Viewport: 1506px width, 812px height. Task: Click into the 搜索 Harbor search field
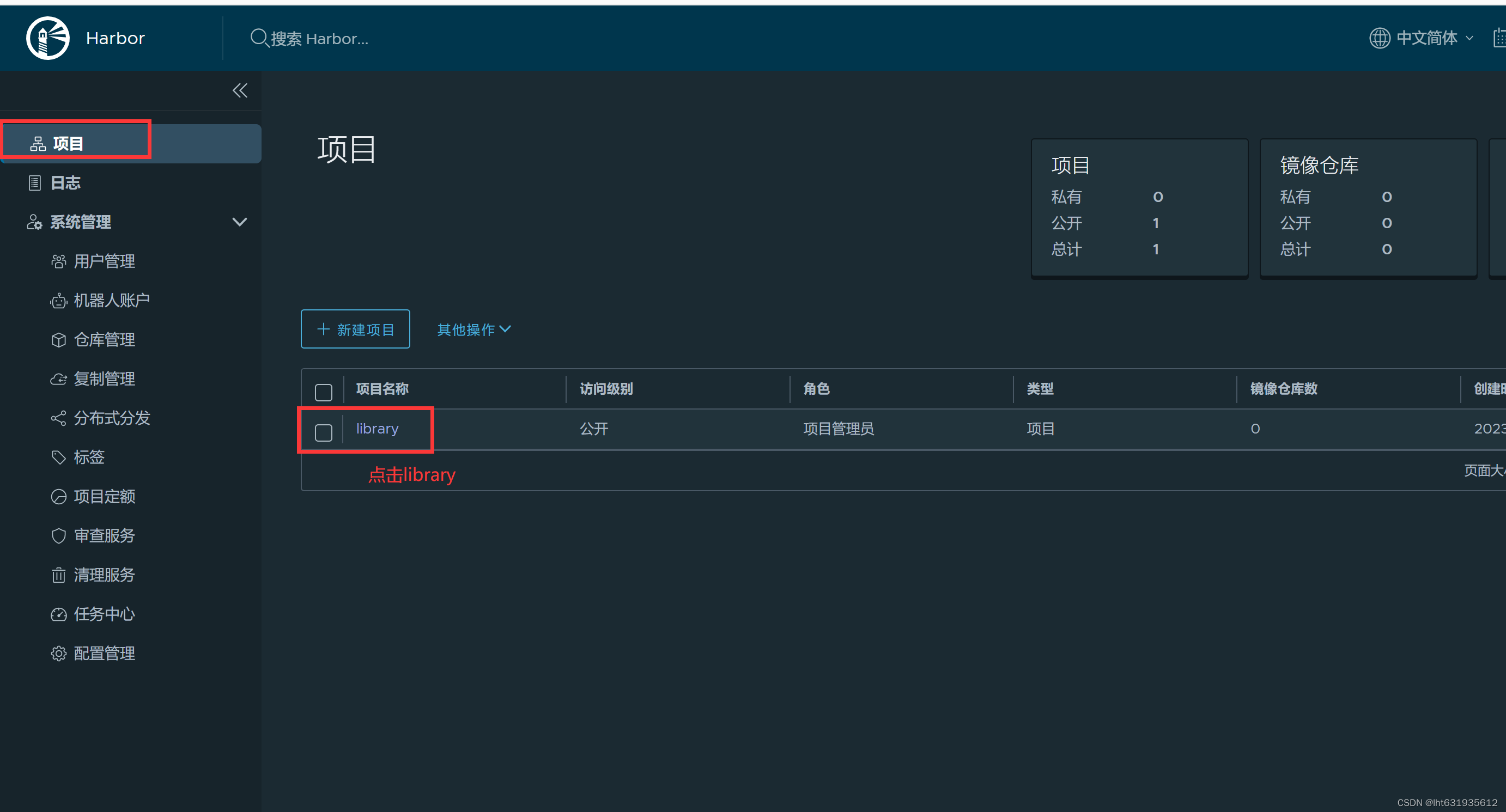coord(319,39)
